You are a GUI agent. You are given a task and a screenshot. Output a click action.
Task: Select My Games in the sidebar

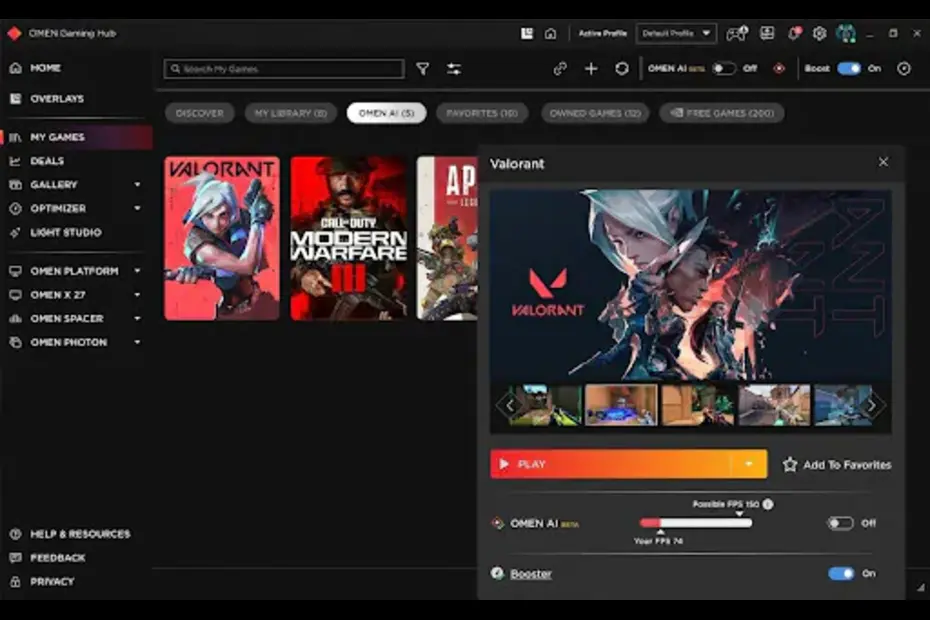[x=77, y=137]
